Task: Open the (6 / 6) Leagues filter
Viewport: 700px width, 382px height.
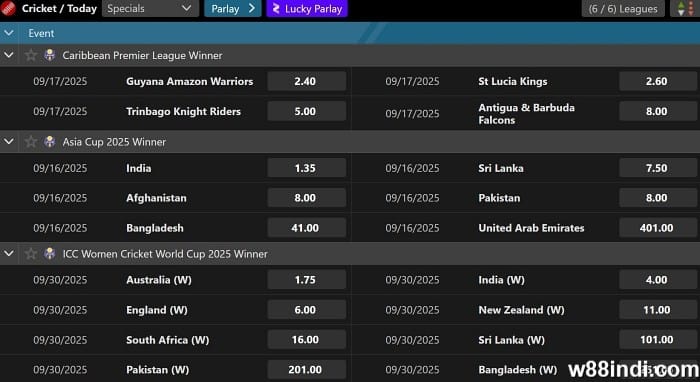Action: pyautogui.click(x=623, y=8)
